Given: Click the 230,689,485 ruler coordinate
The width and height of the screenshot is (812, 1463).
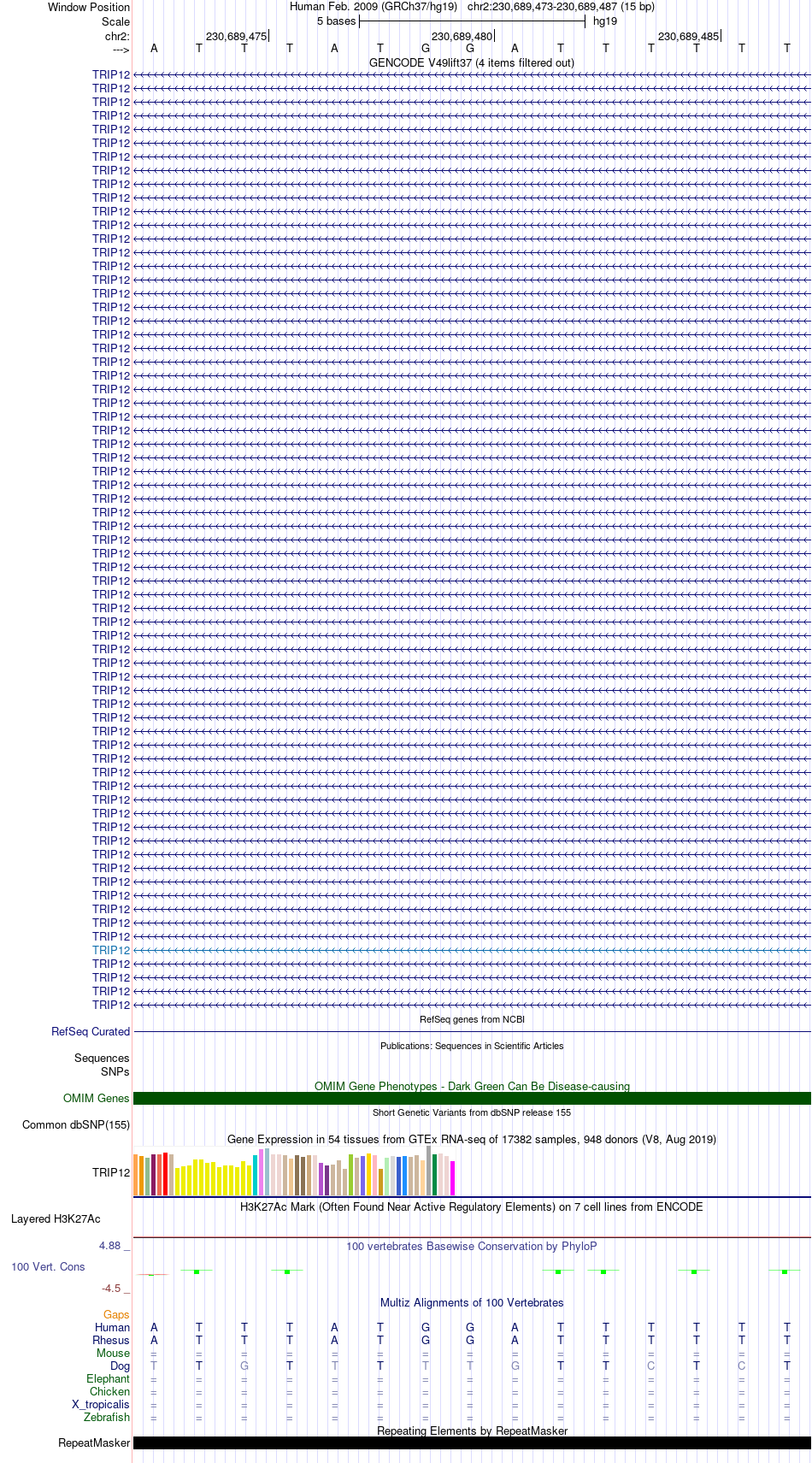Looking at the screenshot, I should tap(688, 36).
